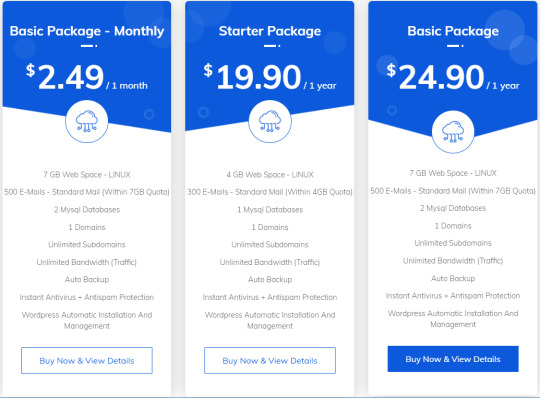Click 1 Mysql Databases in Starter Package

(270, 209)
